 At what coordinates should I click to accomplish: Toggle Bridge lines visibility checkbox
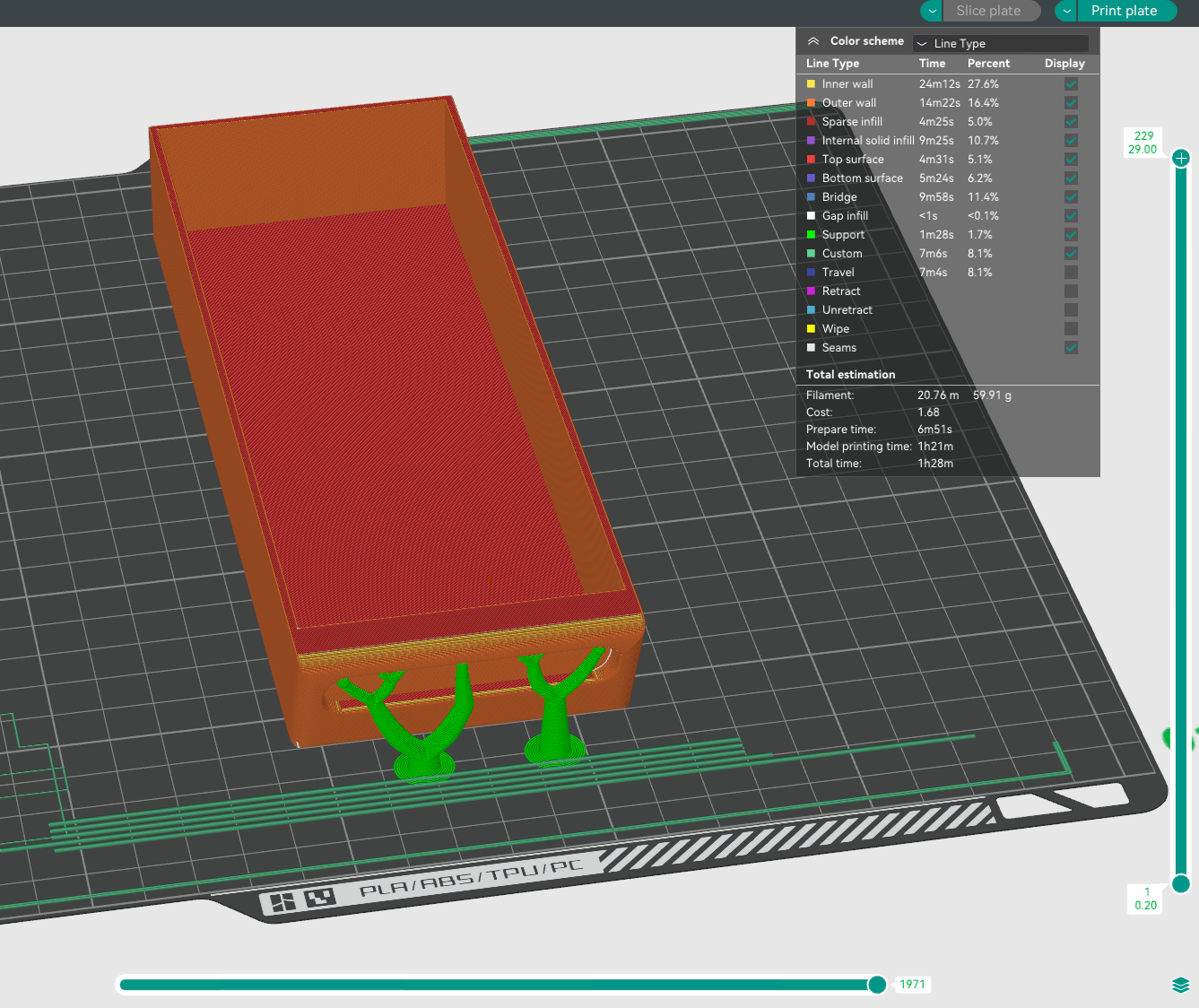[1071, 197]
